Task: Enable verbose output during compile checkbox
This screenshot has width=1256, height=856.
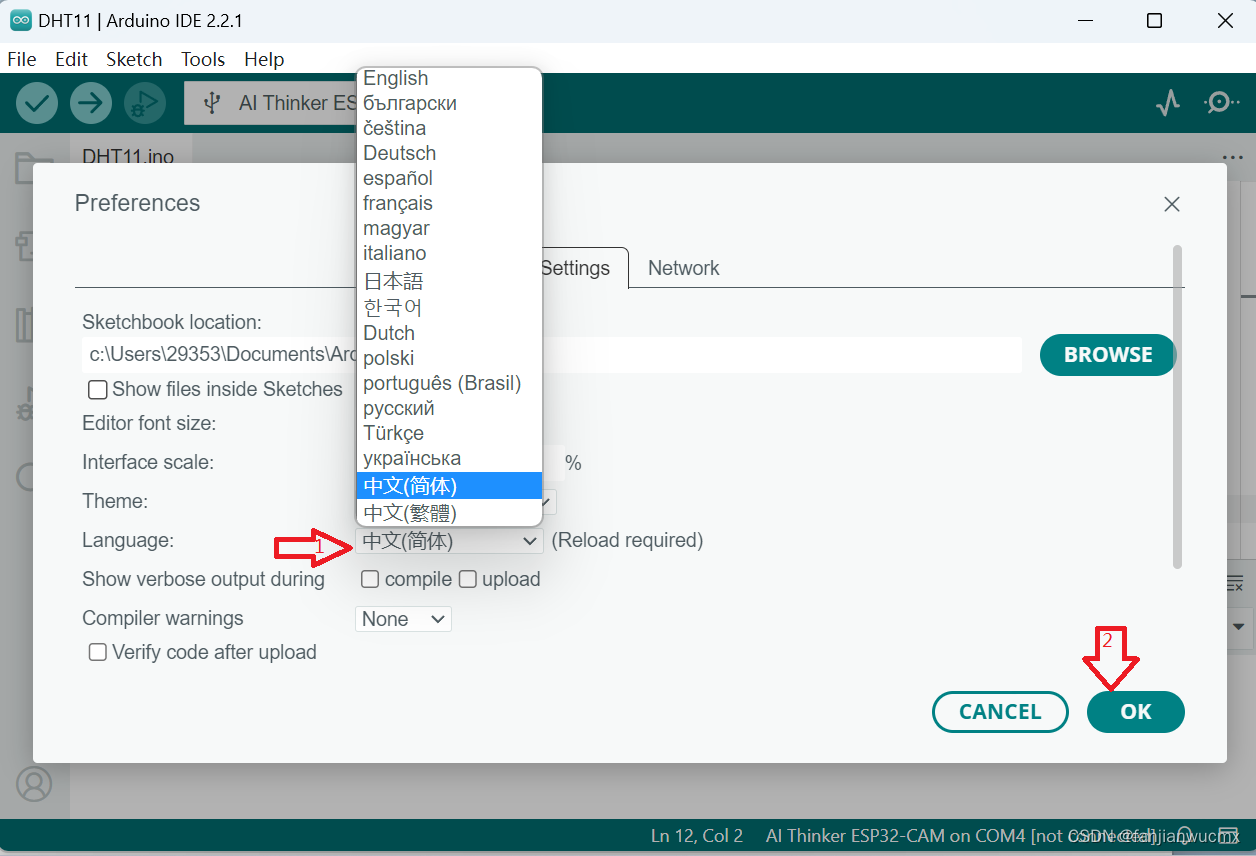Action: (370, 579)
